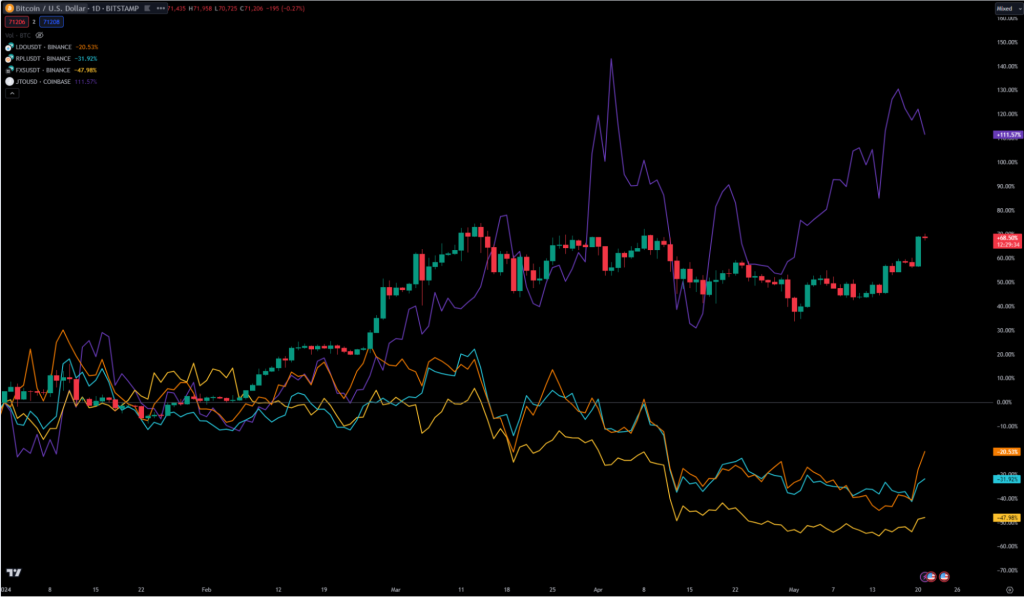This screenshot has height=597, width=1024.
Task: Click the Apr label on time axis
Action: (598, 589)
